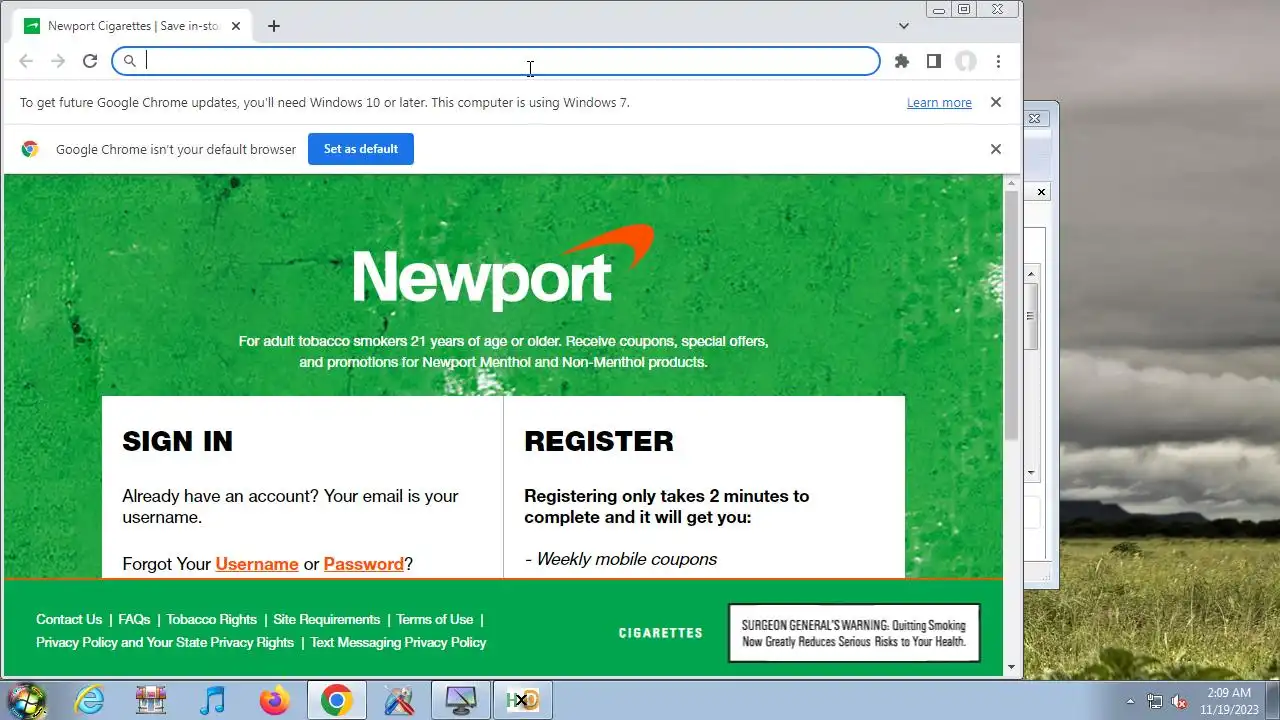Click the page scrollbar down arrow
1280x720 pixels.
tap(1011, 667)
